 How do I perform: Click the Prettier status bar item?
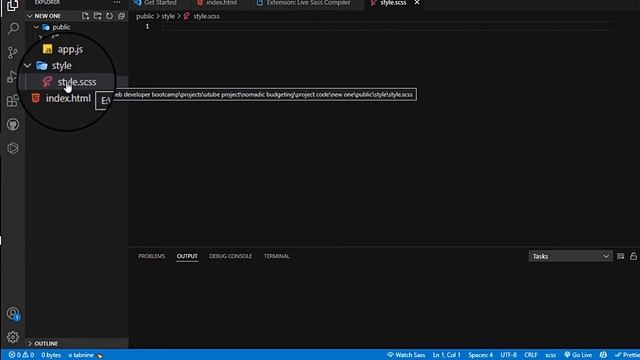(627, 355)
